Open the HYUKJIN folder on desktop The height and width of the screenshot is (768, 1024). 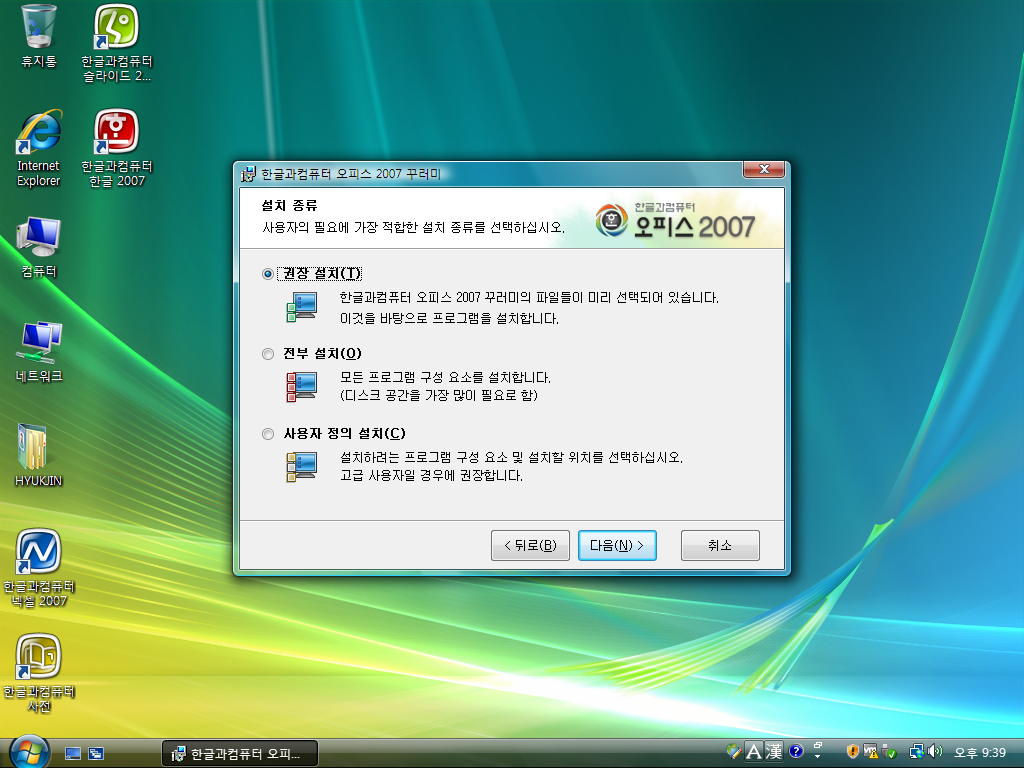pos(39,456)
